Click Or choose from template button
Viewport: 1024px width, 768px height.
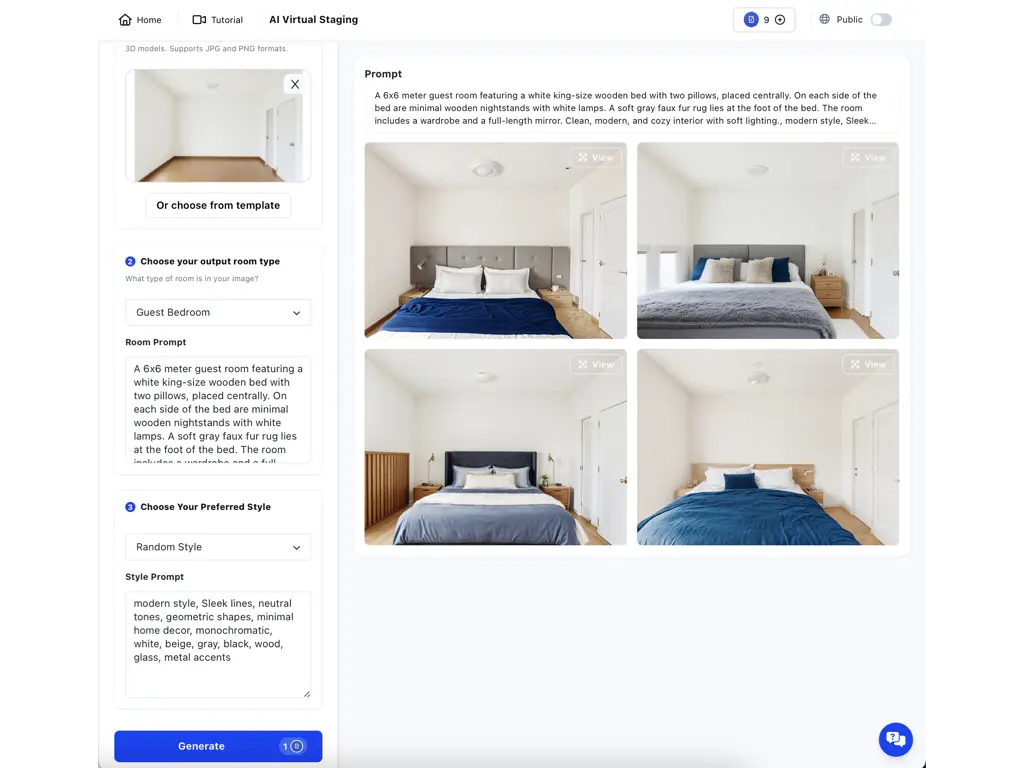pyautogui.click(x=218, y=205)
